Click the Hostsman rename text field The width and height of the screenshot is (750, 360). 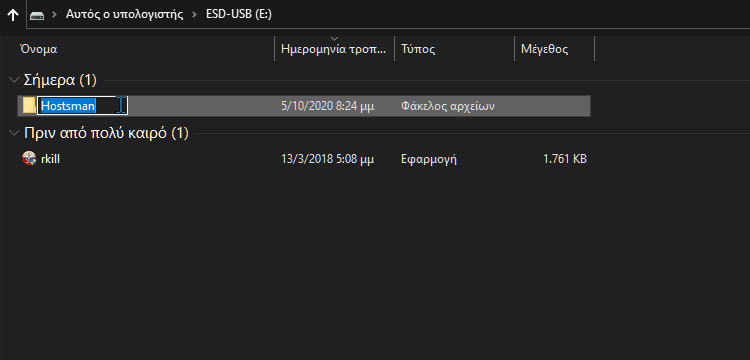82,106
